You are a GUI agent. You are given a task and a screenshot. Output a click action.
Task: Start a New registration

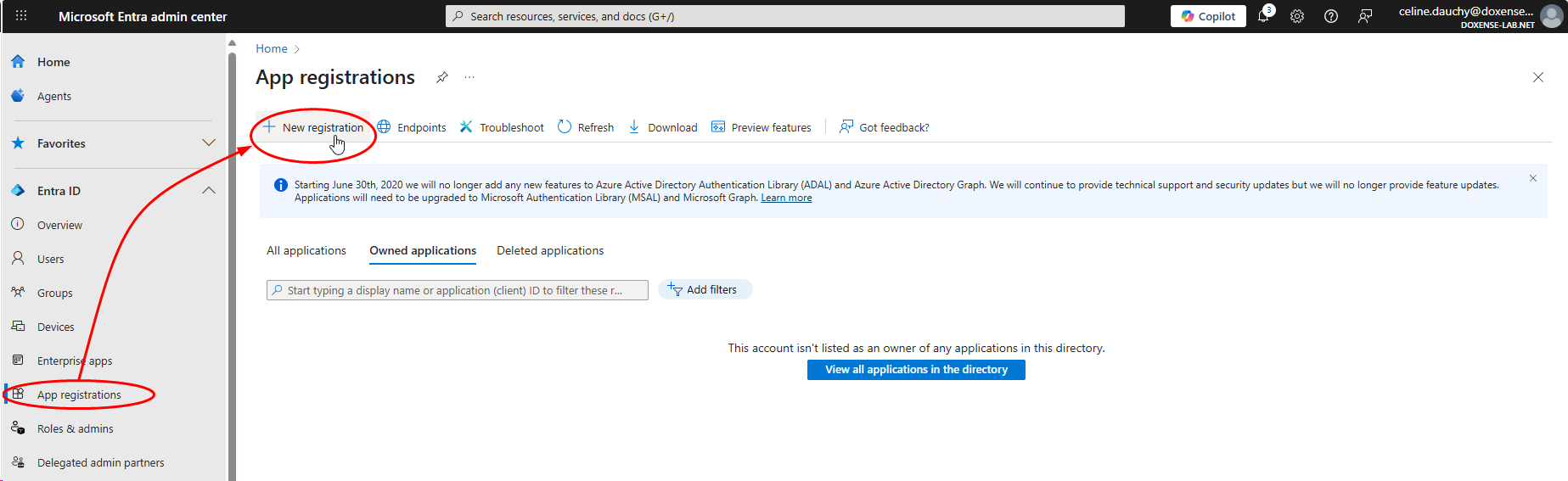313,127
